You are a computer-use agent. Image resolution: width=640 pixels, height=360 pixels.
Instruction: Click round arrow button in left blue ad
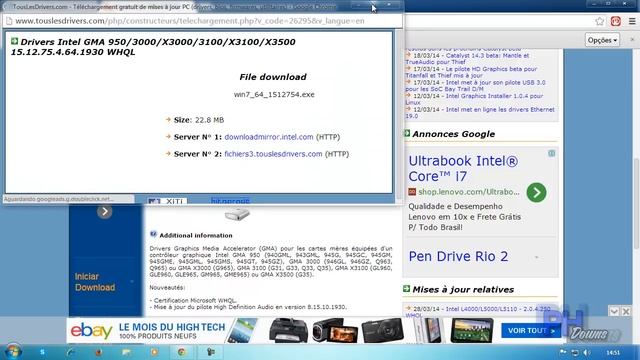pyautogui.click(x=104, y=211)
